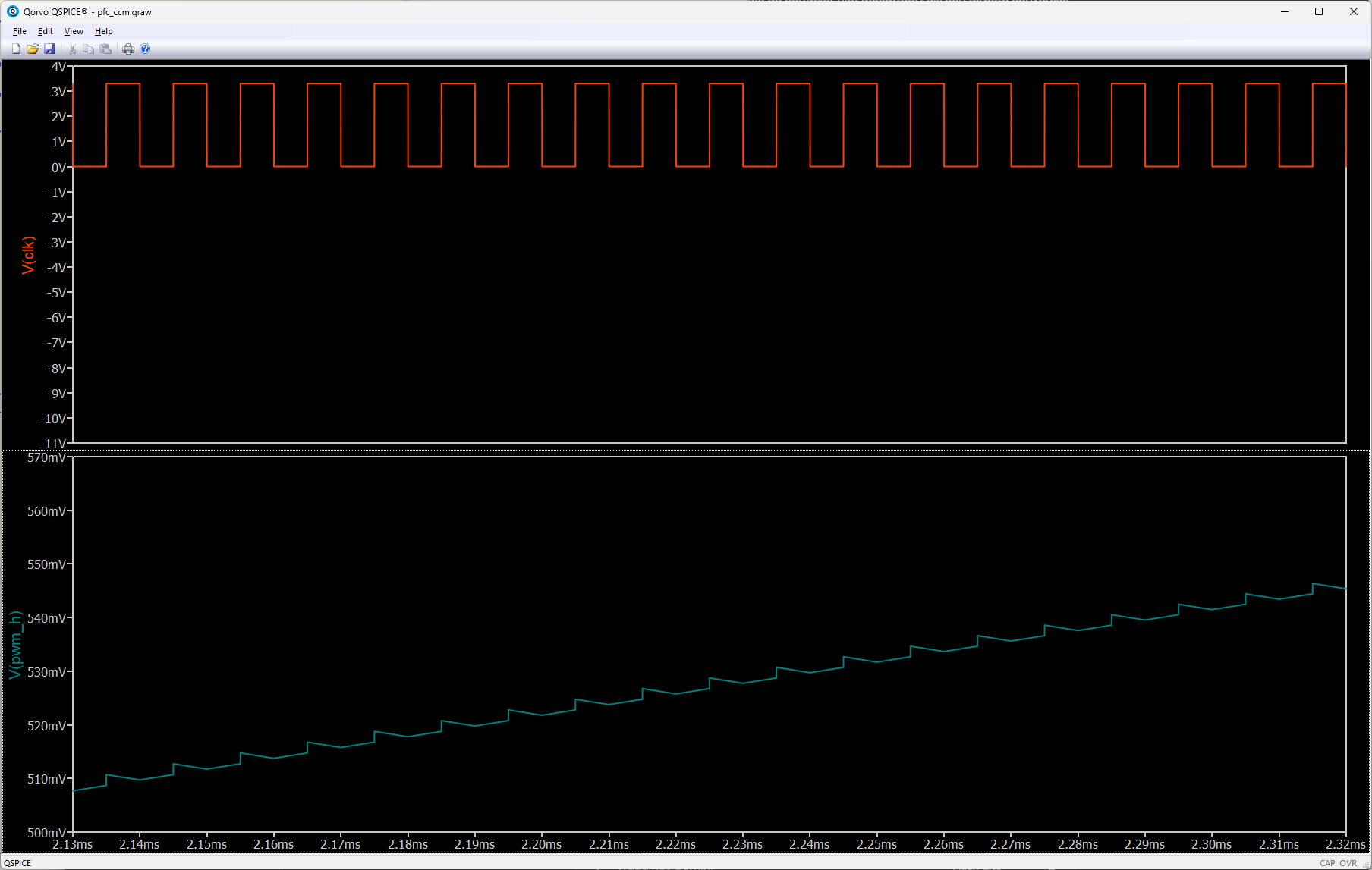Viewport: 1372px width, 870px height.
Task: Select the V(clk) trace label
Action: tap(28, 255)
